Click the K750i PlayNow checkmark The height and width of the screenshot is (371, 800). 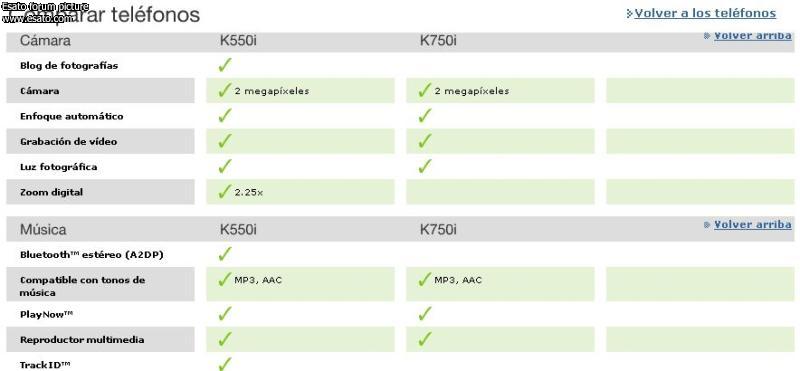(x=424, y=313)
